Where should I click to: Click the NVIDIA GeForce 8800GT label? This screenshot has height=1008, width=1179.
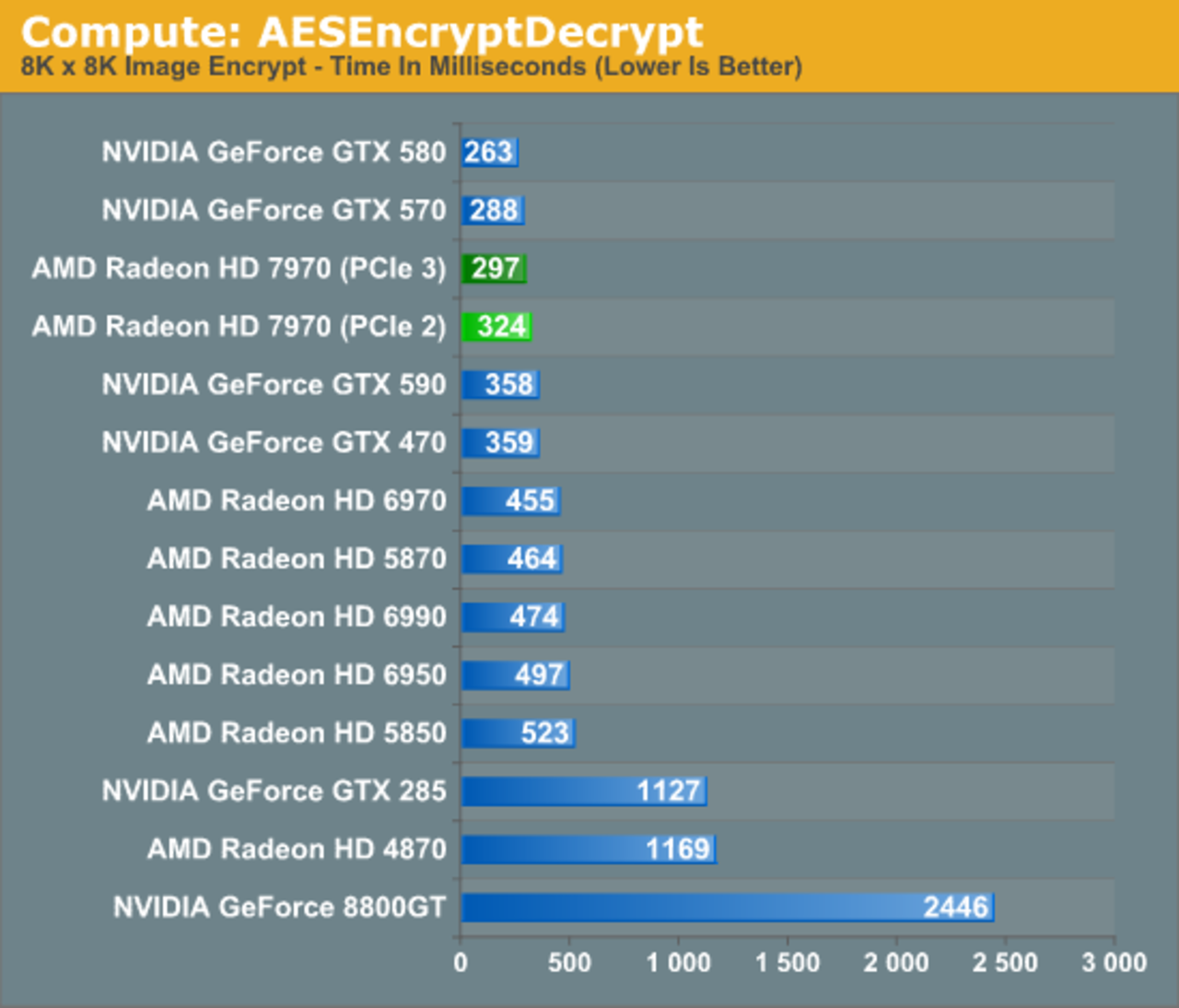click(279, 907)
